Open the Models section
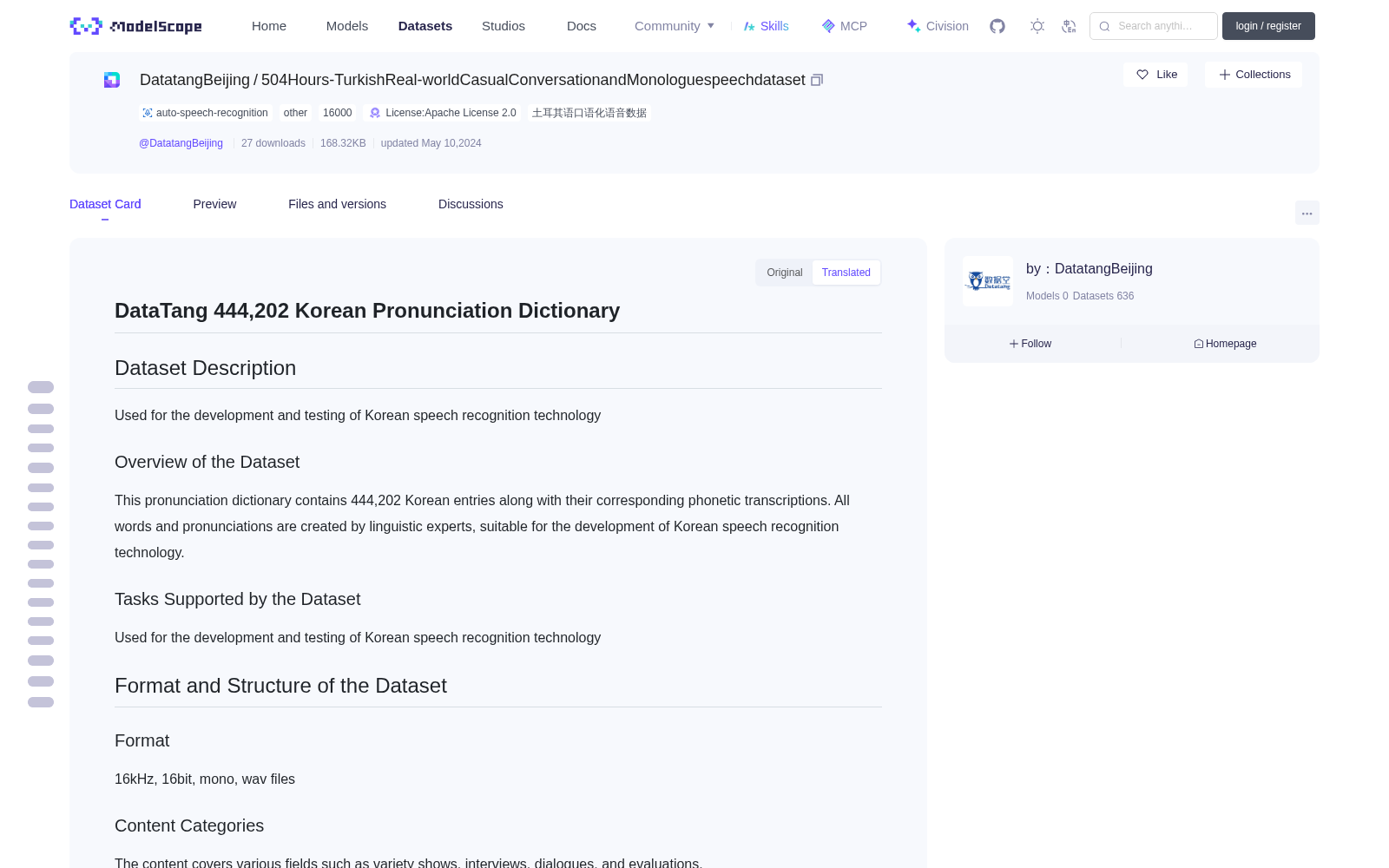 pyautogui.click(x=347, y=26)
